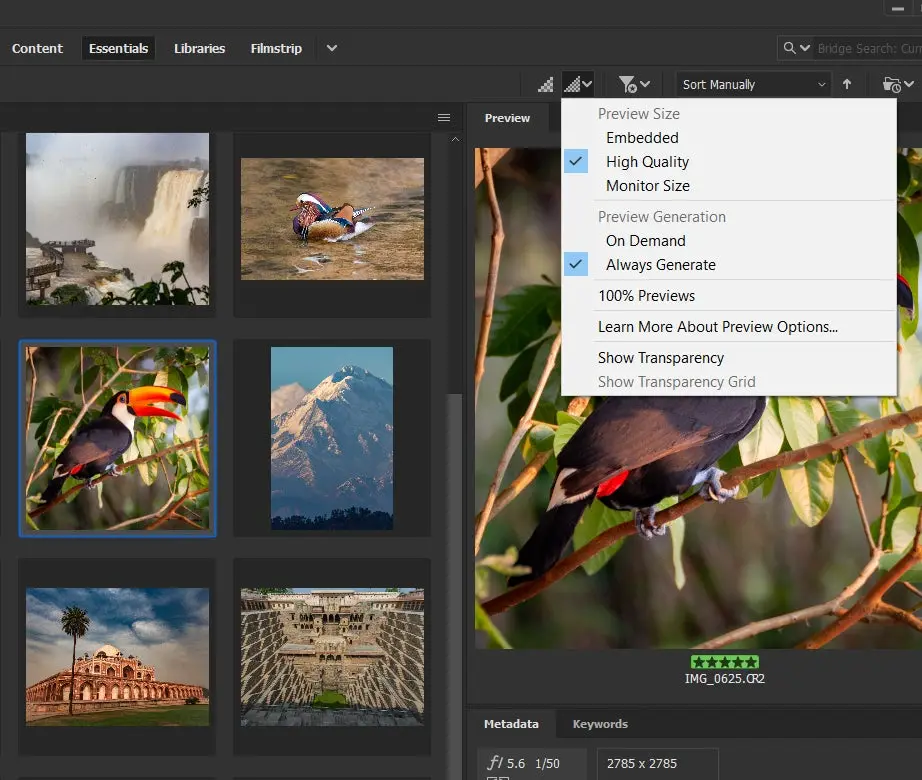Viewport: 922px width, 780px height.
Task: Click the ascending sort order arrow icon
Action: (848, 84)
